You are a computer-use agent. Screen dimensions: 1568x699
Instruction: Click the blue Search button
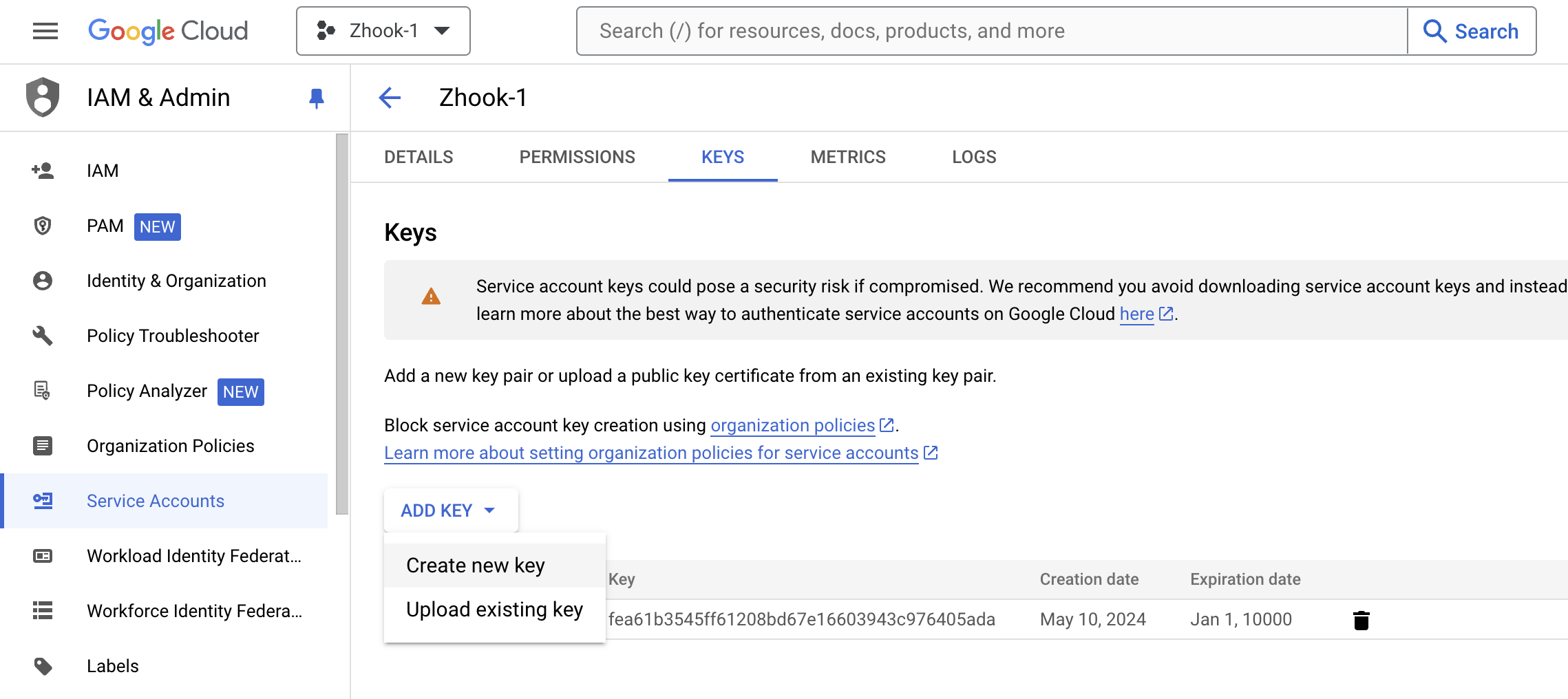[x=1472, y=31]
